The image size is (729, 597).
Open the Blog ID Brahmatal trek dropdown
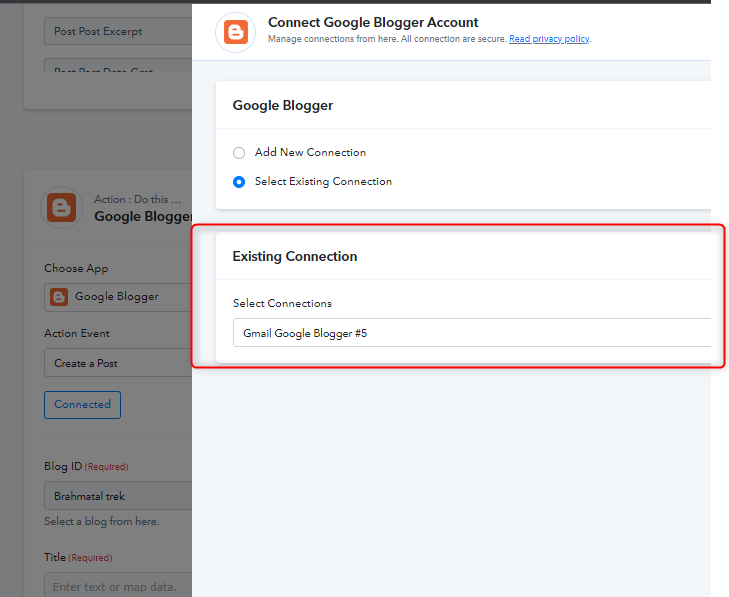click(x=118, y=496)
